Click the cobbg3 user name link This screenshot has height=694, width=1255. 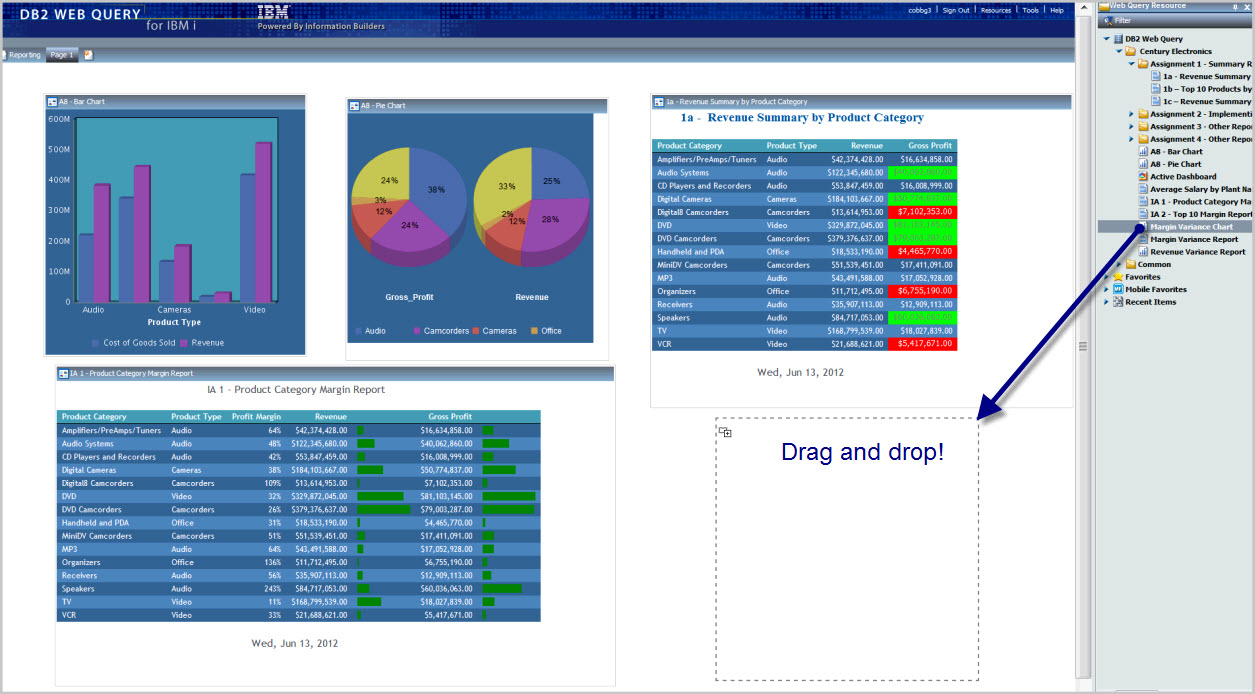tap(919, 10)
